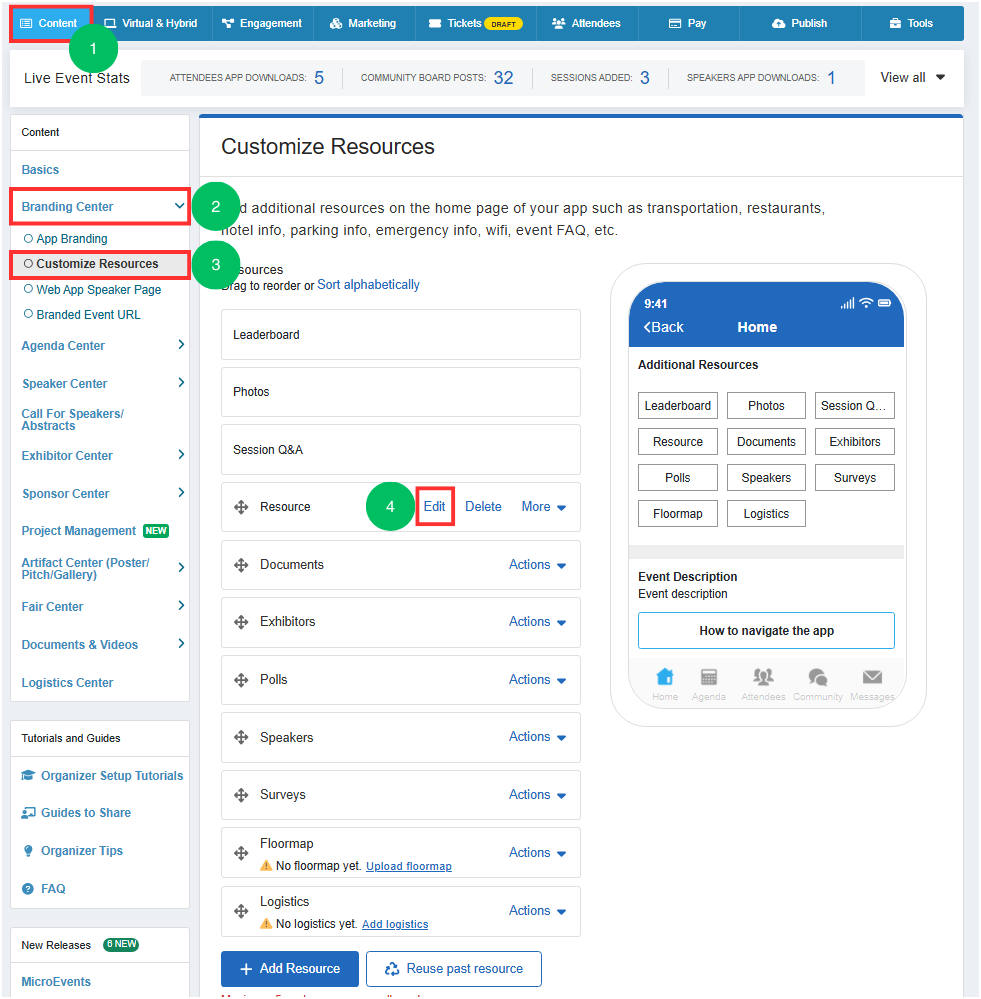The height and width of the screenshot is (999, 981).
Task: Click the move handle icon beside Speakers
Action: coord(241,738)
